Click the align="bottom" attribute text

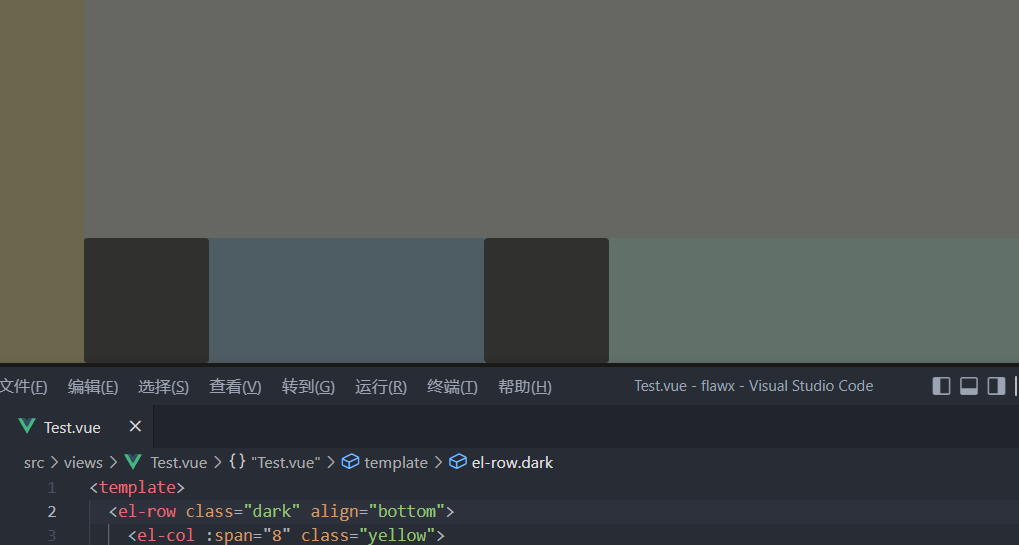[x=378, y=512]
